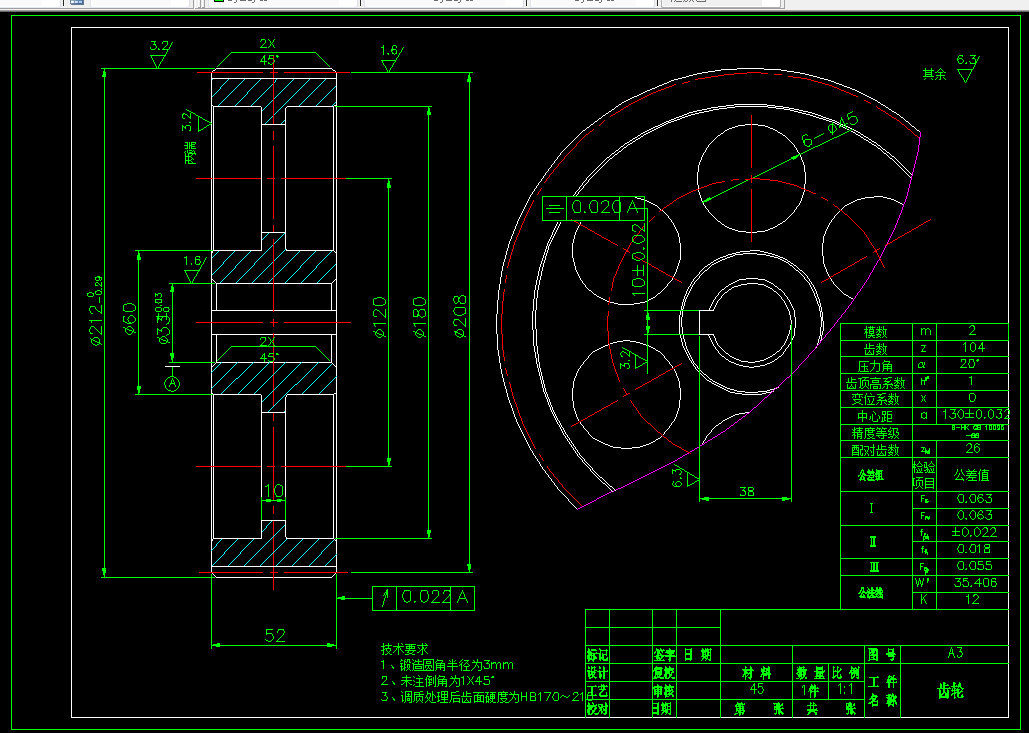Select the 材料 title block label
This screenshot has height=733, width=1029.
click(x=757, y=673)
